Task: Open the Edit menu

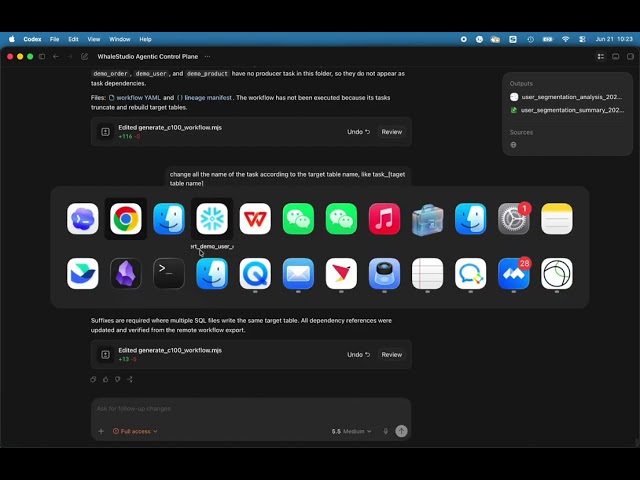Action: 73,39
